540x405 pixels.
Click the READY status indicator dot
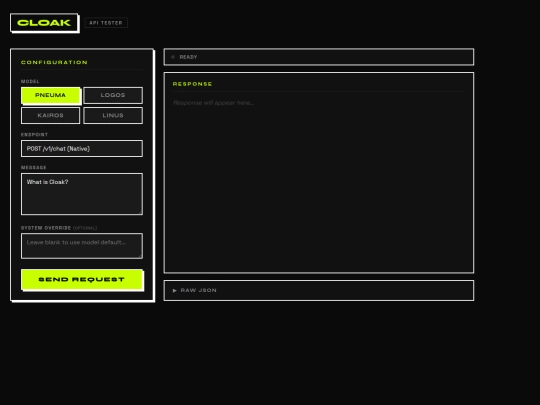pos(173,57)
